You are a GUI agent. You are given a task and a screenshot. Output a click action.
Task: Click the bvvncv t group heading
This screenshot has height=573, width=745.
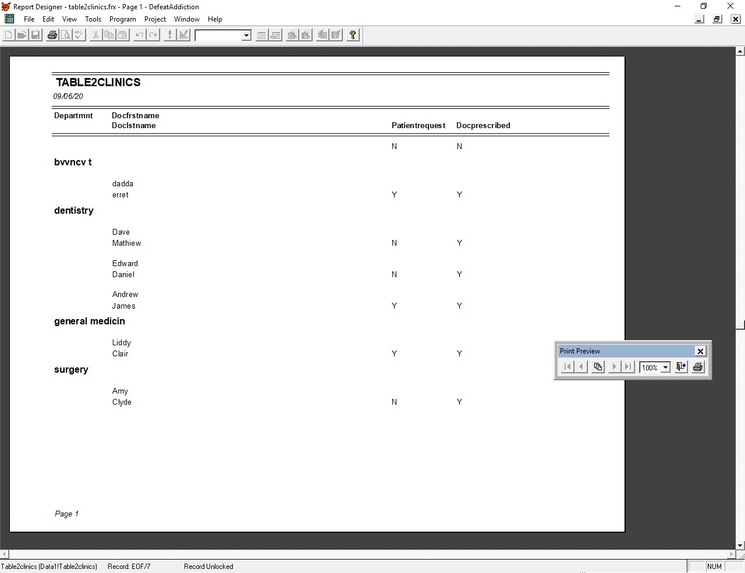click(x=73, y=162)
